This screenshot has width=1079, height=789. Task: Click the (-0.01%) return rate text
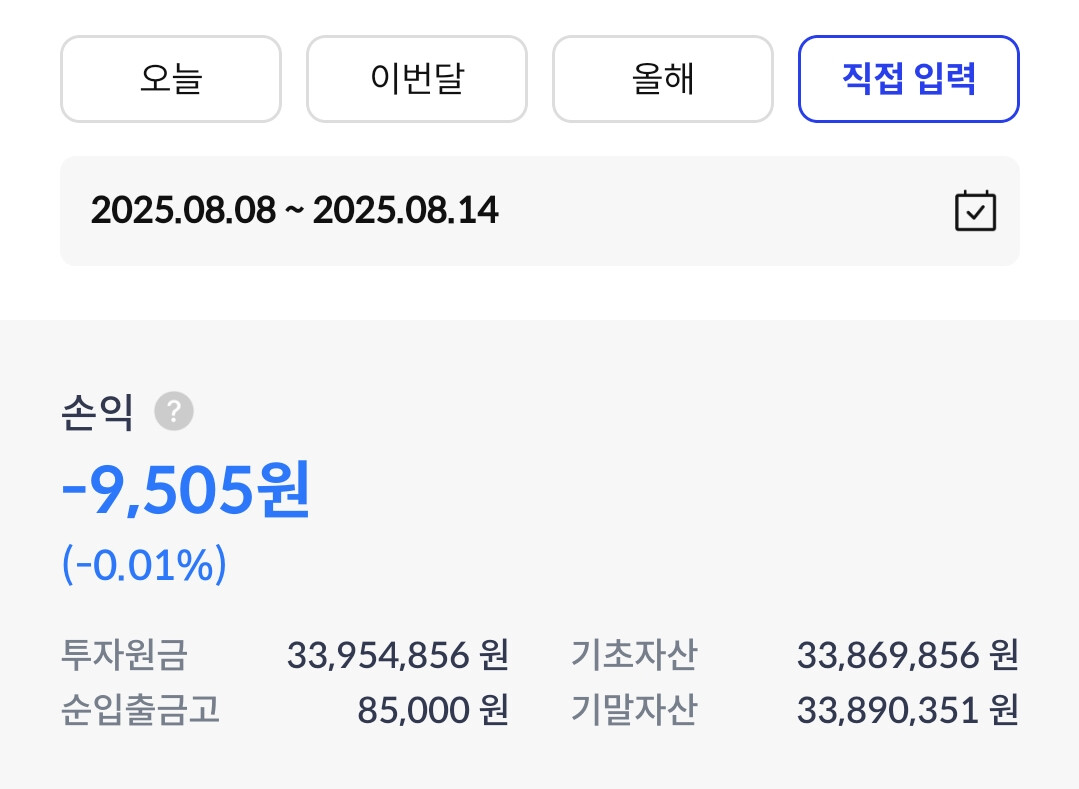coord(144,566)
